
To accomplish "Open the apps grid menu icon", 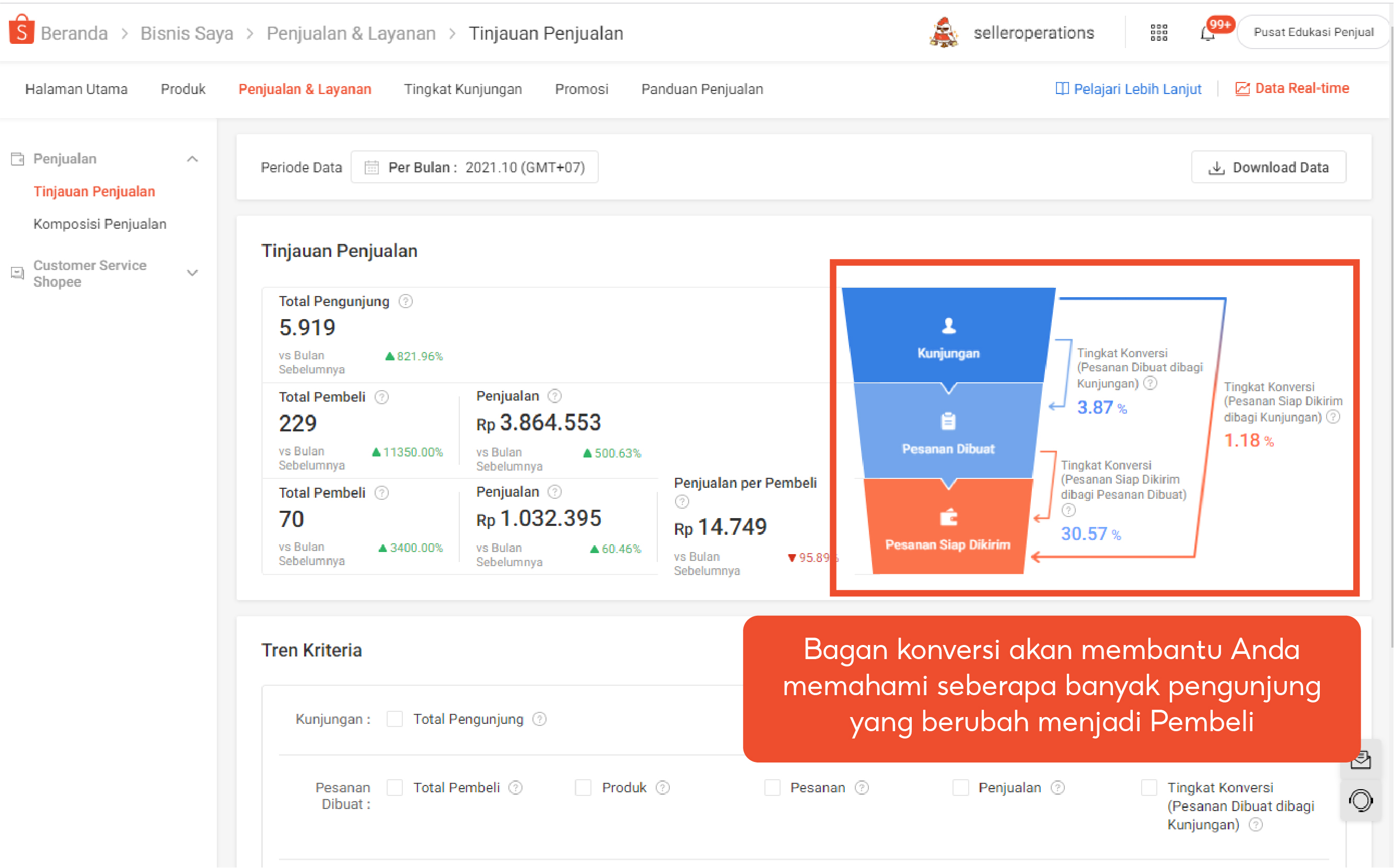I will click(1158, 33).
